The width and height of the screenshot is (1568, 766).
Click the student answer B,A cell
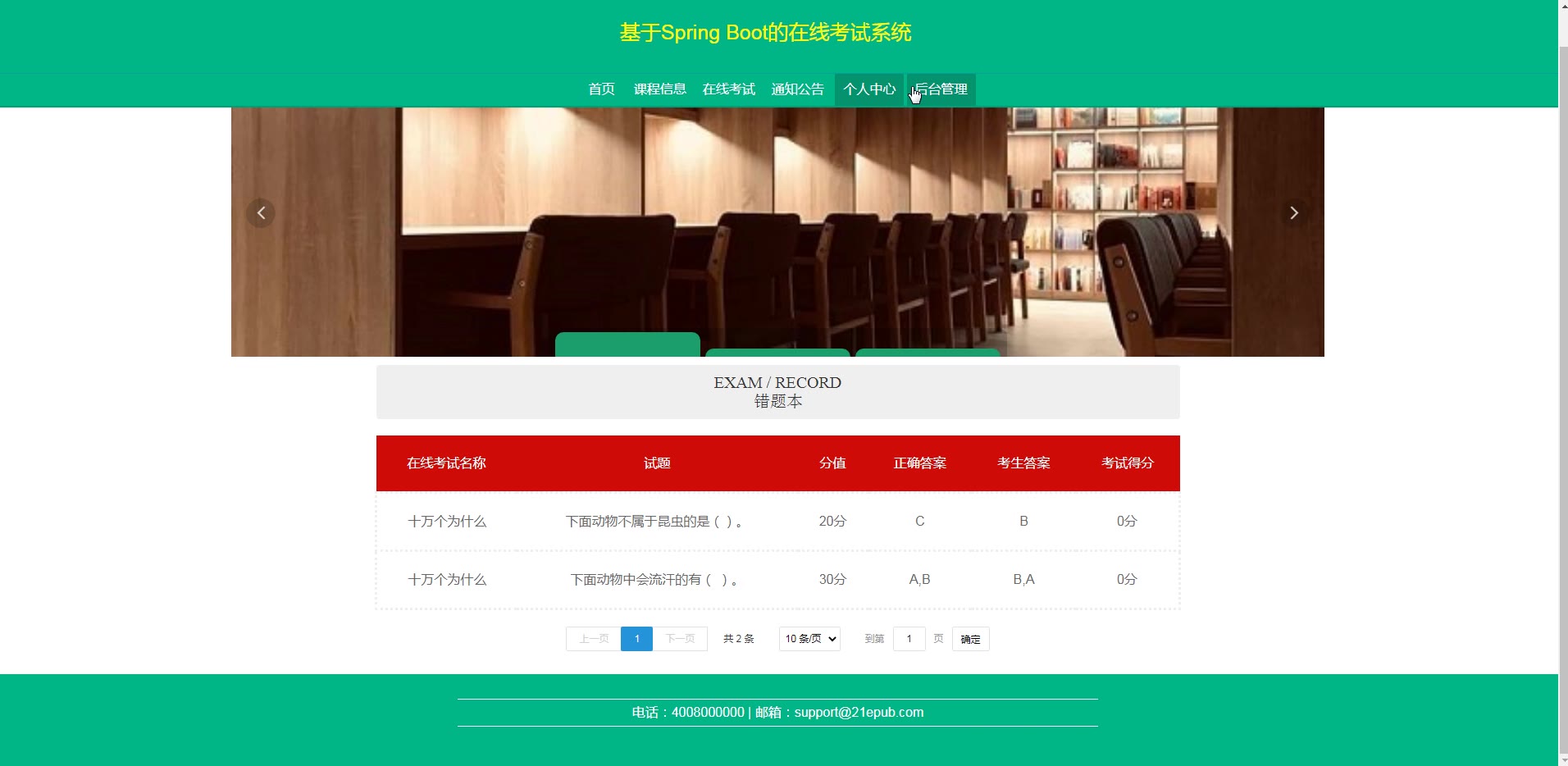[1023, 580]
